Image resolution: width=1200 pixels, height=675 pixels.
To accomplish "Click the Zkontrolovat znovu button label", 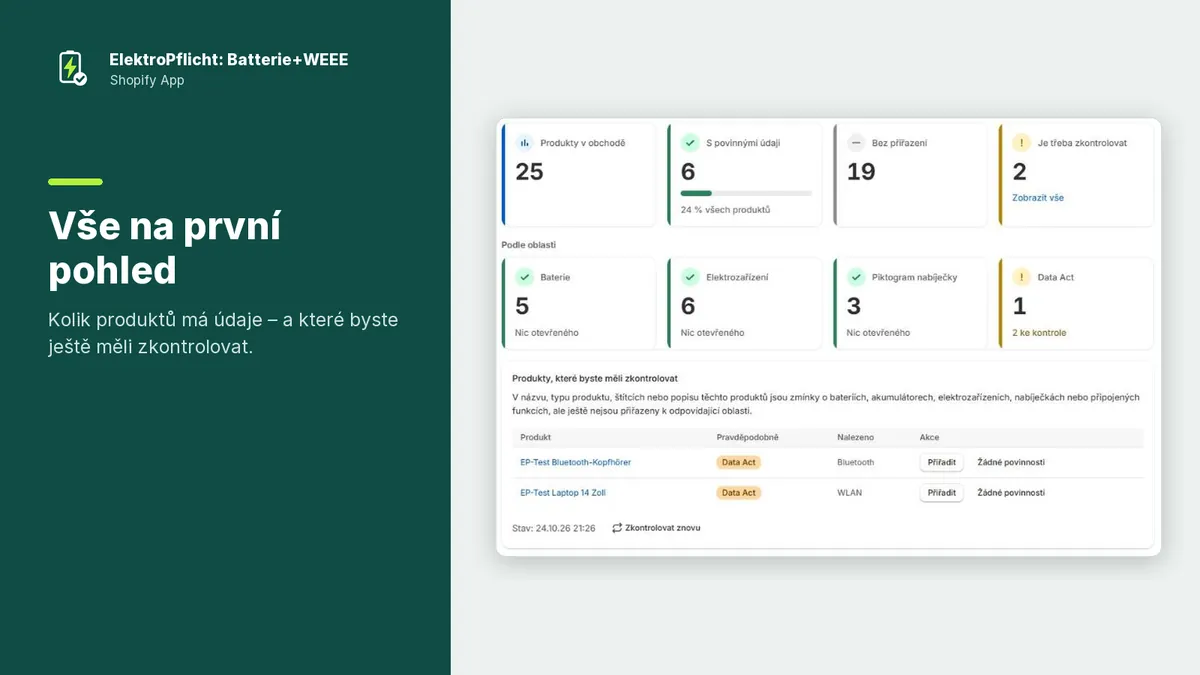I will (x=663, y=527).
